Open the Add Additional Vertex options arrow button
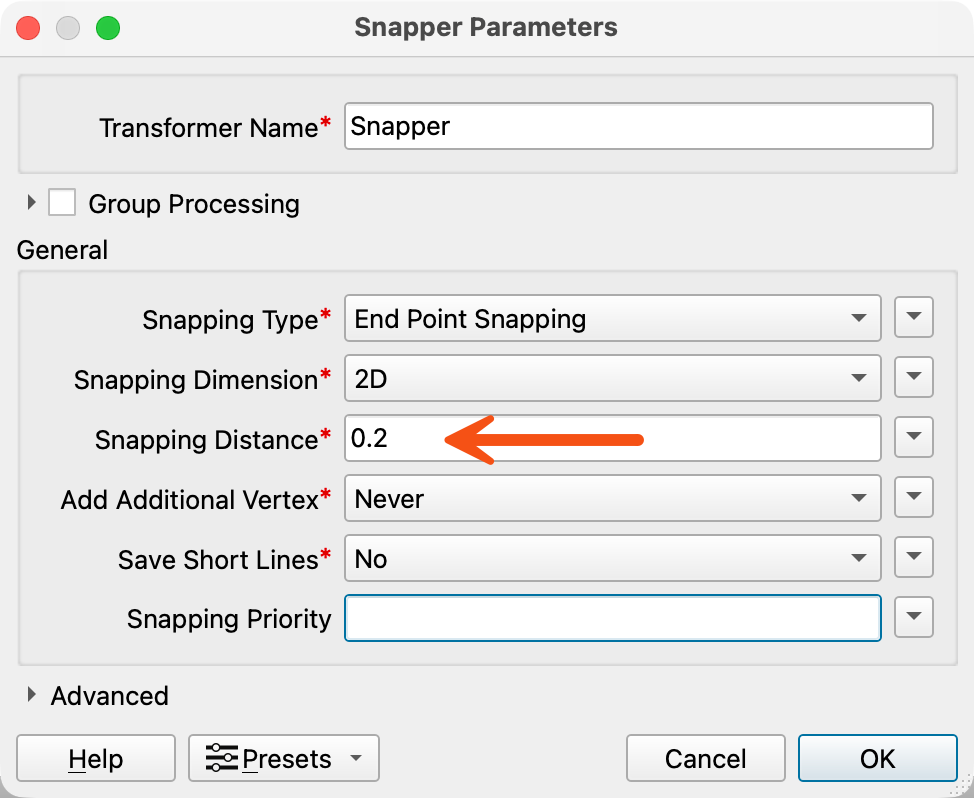Screen dimensions: 974x798 [913, 497]
